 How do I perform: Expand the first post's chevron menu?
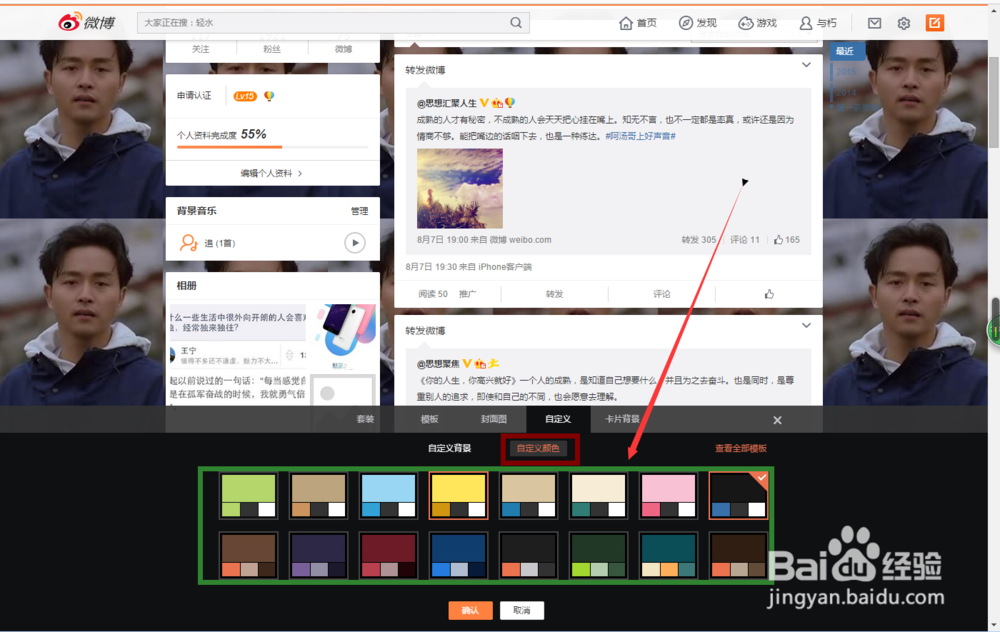pos(806,65)
